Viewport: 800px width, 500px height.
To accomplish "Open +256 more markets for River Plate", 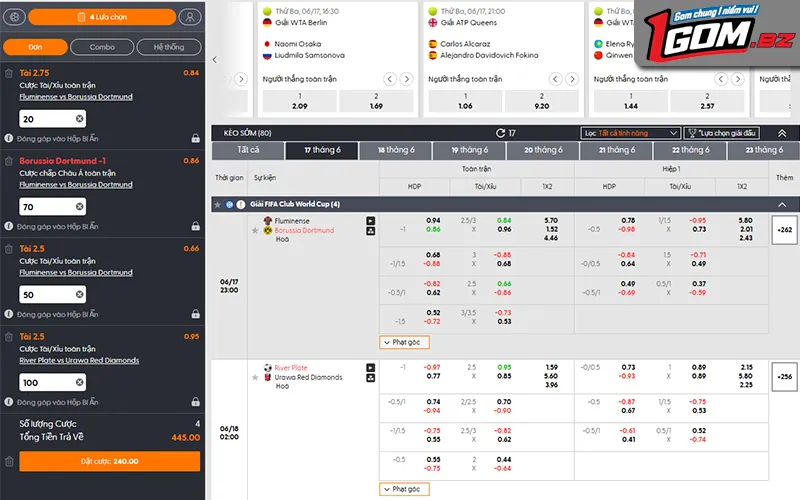I will click(784, 377).
